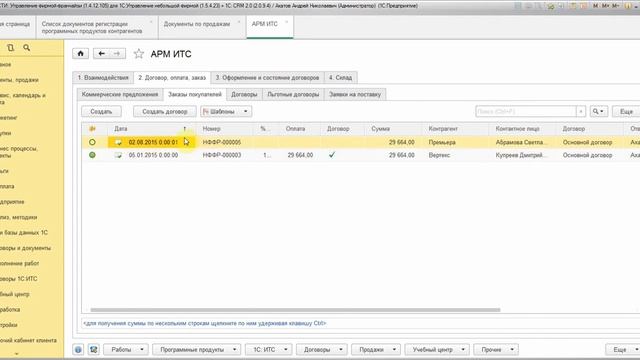Switch to the Коммерческие предложения subtab
Screen dimensions: 640x360
click(120, 94)
